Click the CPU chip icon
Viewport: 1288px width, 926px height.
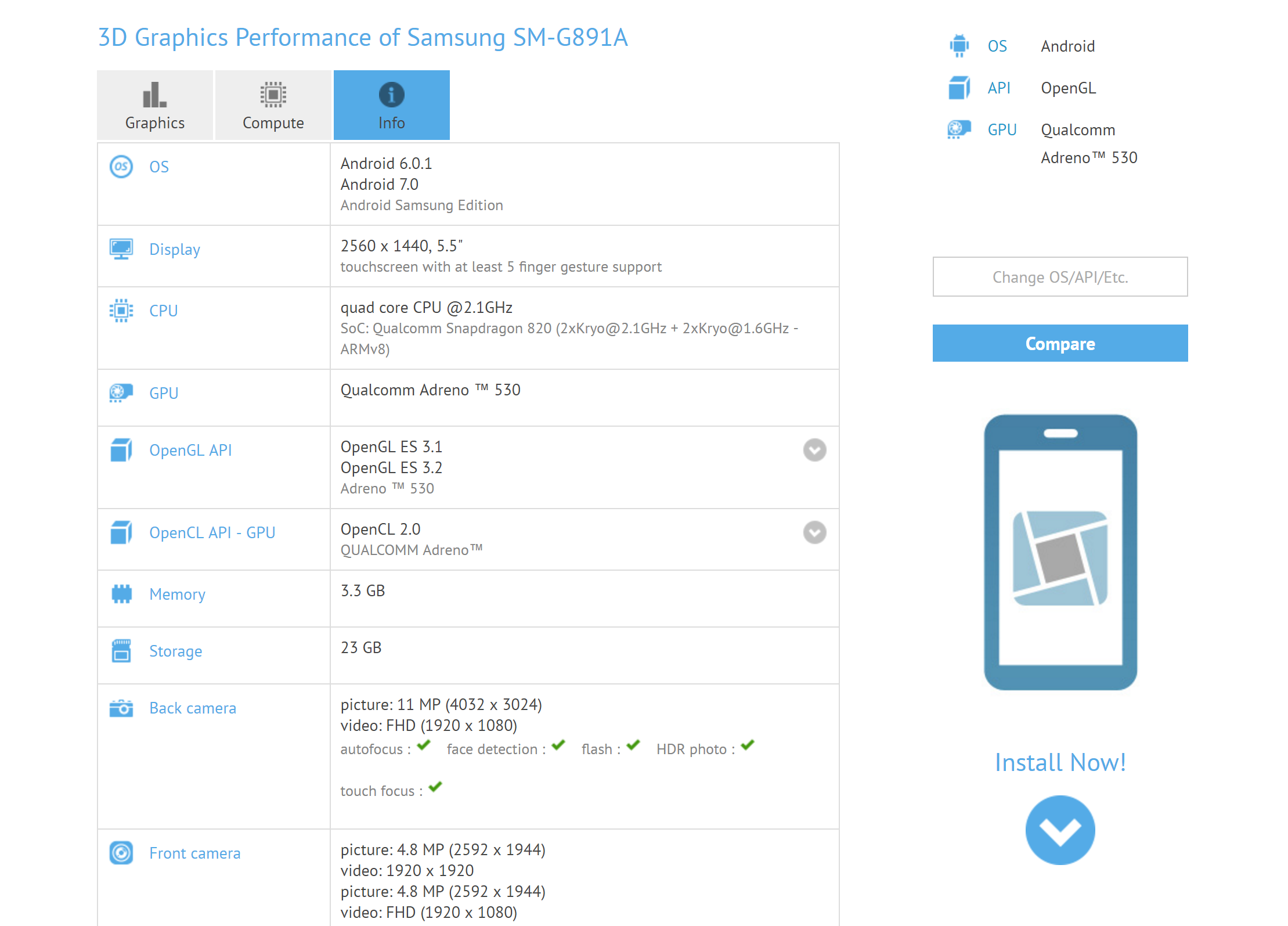pyautogui.click(x=121, y=311)
